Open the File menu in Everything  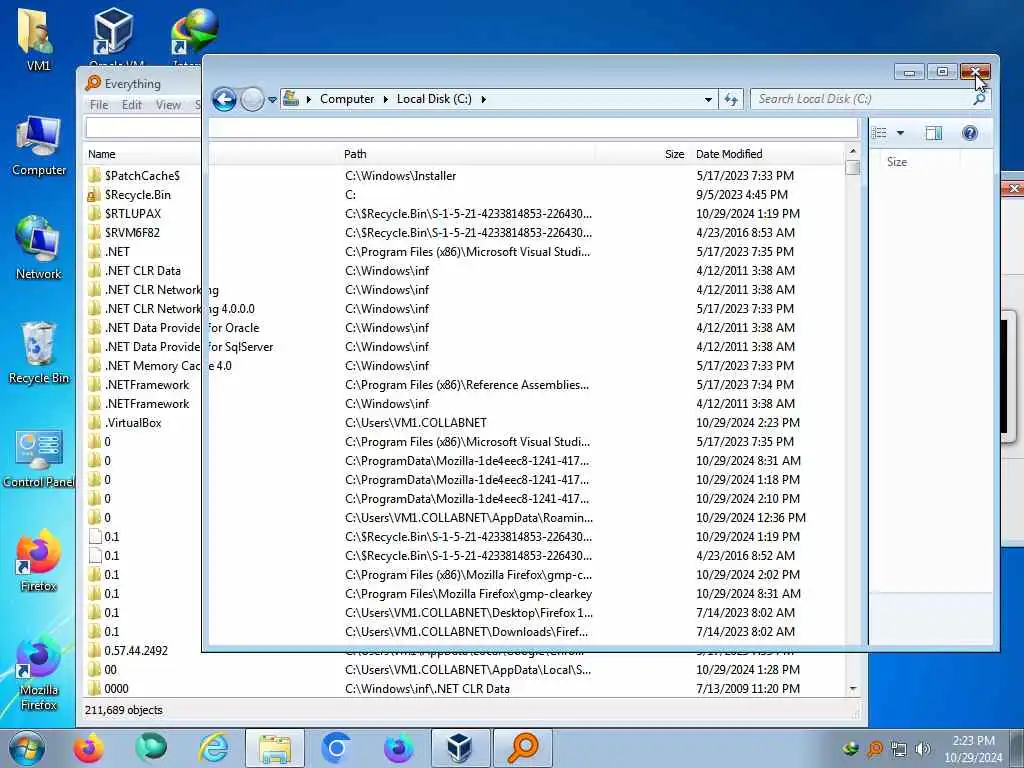[99, 105]
